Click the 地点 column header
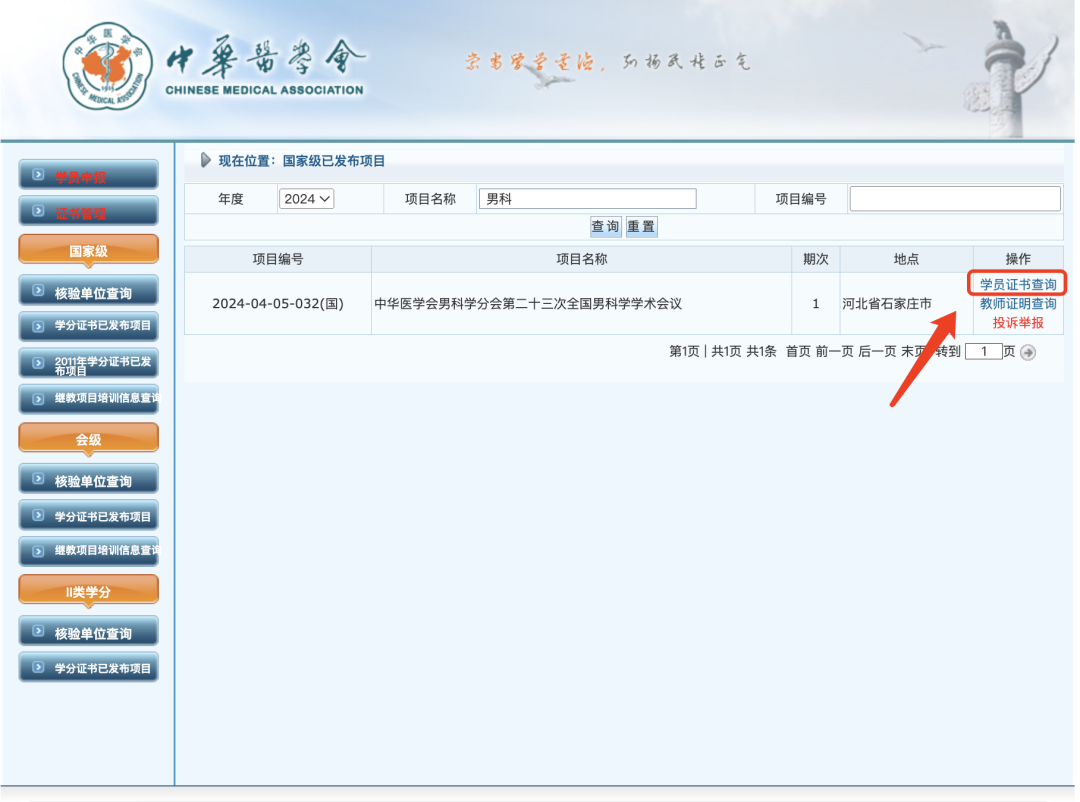1080x802 pixels. (x=906, y=259)
